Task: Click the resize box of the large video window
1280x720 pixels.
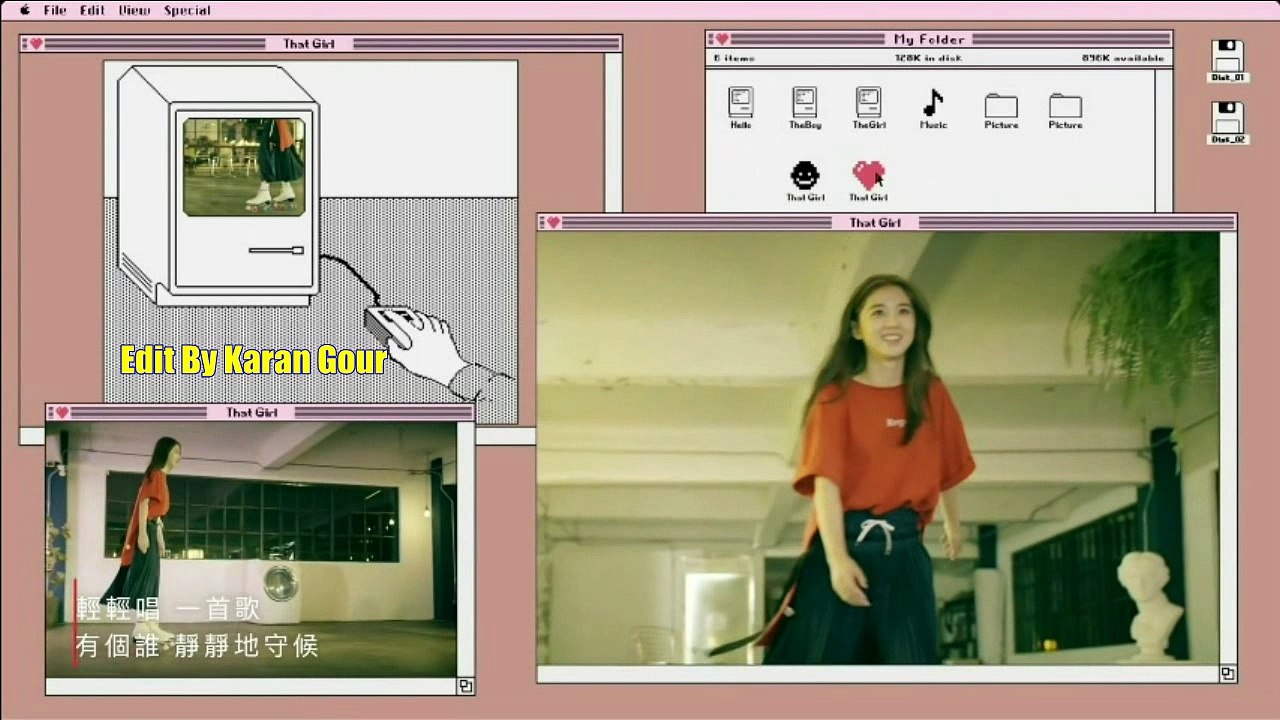Action: 1227,673
